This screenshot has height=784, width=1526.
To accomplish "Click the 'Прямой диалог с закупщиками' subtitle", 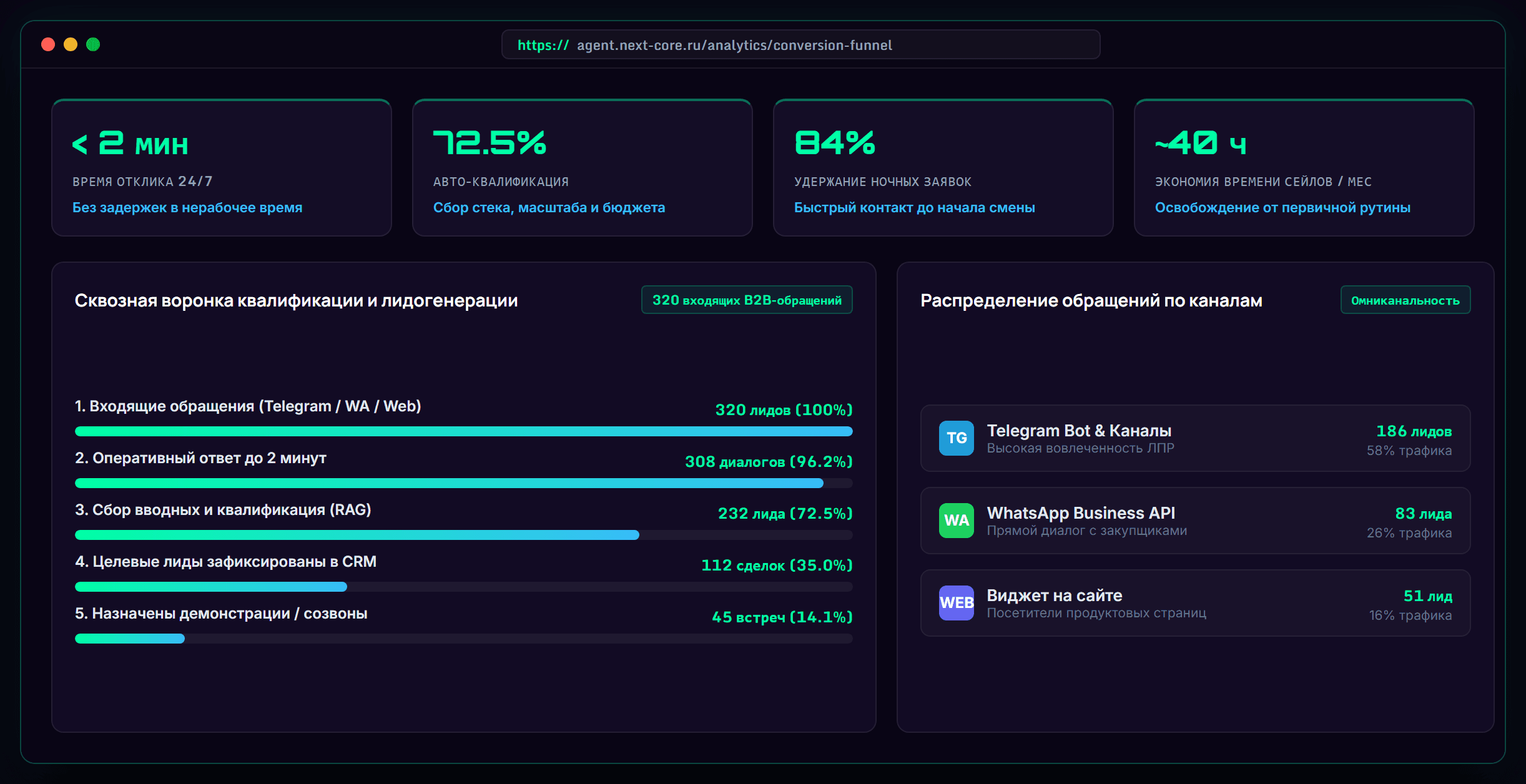I will pyautogui.click(x=1087, y=531).
